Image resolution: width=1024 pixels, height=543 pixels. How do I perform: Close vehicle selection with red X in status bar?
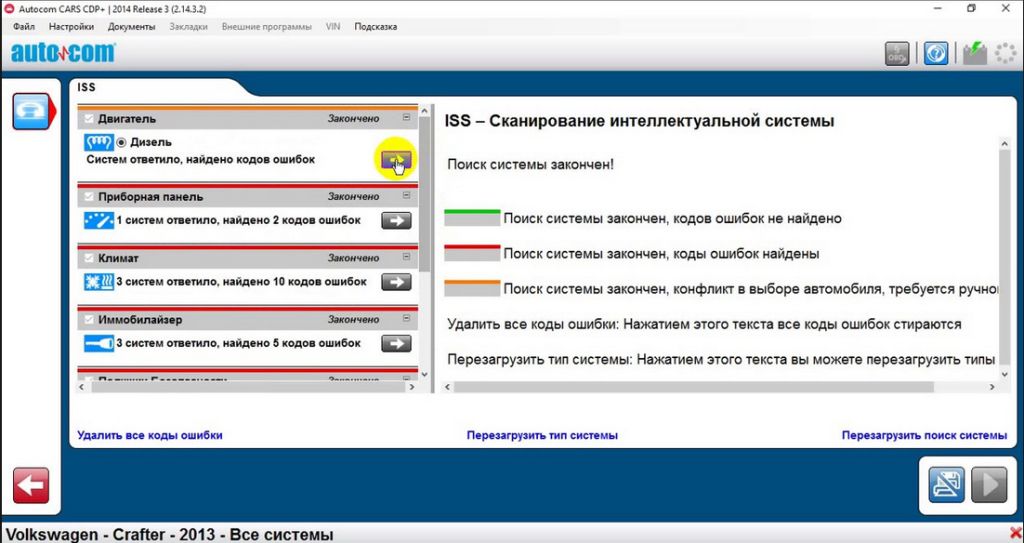click(1016, 533)
